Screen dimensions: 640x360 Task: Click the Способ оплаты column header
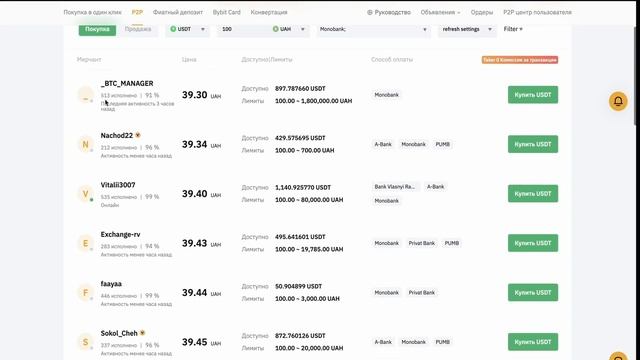pos(392,60)
